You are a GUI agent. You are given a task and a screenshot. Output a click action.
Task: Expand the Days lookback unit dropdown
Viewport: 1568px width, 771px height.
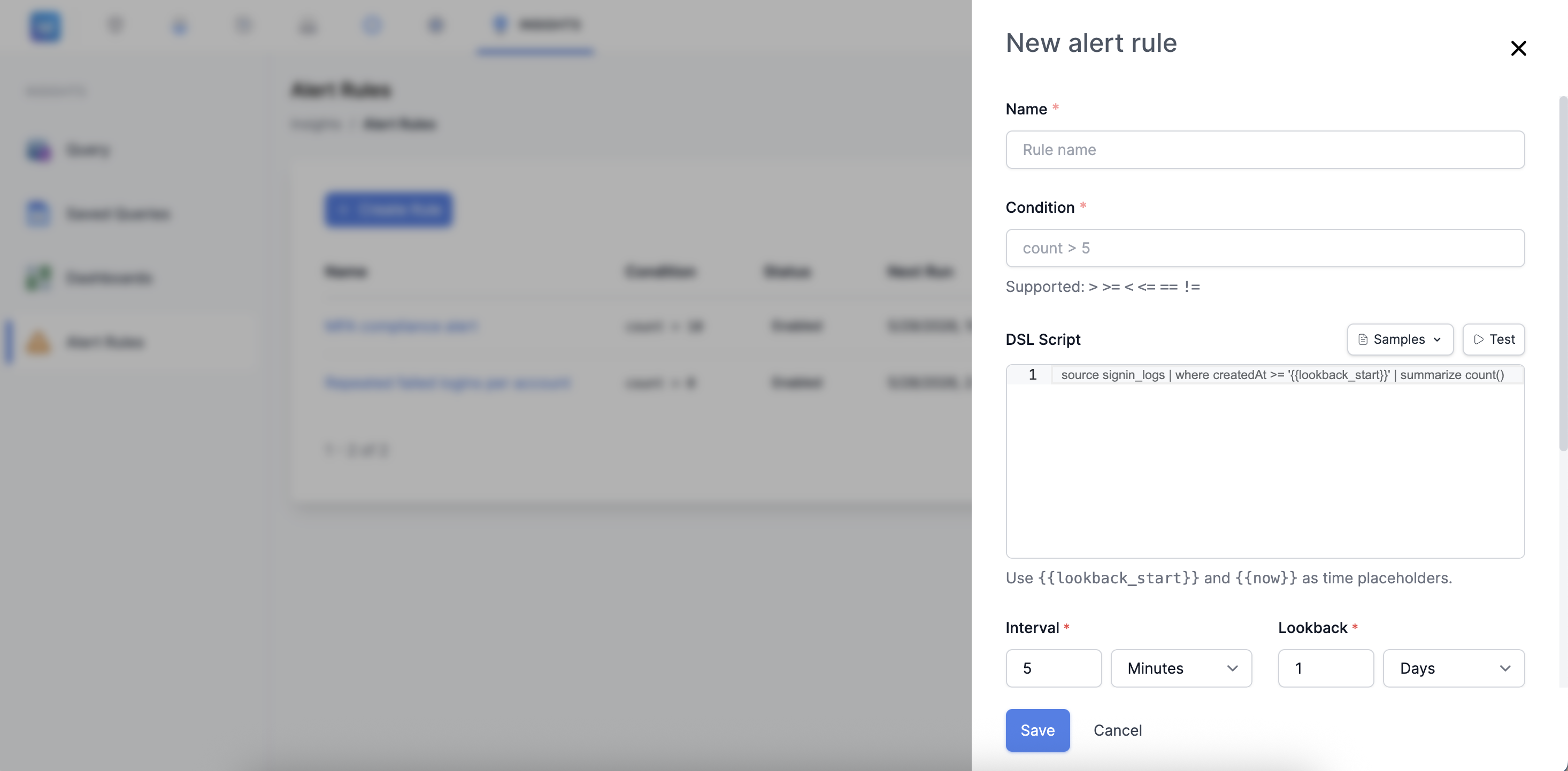pos(1454,668)
